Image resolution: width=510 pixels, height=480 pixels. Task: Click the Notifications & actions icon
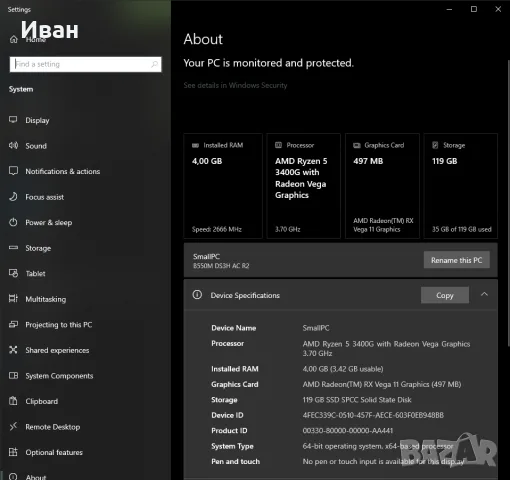(13, 171)
